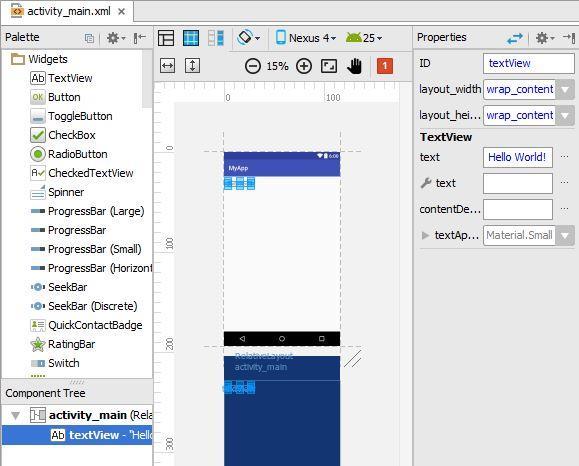The image size is (579, 466).
Task: Select QuickContactBadge widget
Action: 86,325
